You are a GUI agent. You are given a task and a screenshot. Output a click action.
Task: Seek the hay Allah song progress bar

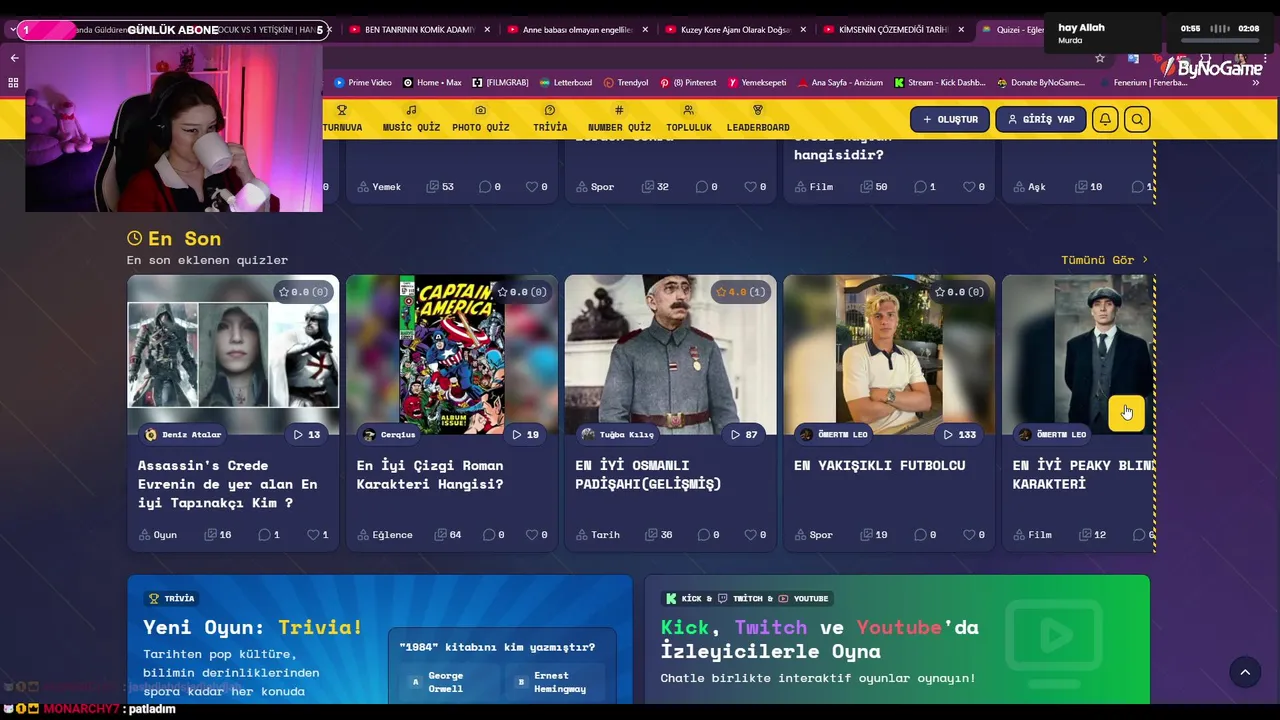click(x=1220, y=40)
